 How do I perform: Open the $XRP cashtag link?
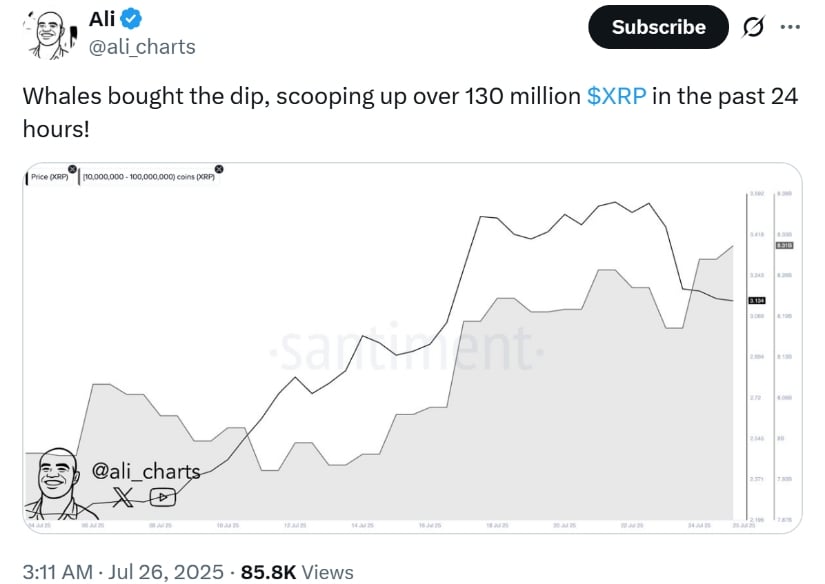pyautogui.click(x=616, y=96)
